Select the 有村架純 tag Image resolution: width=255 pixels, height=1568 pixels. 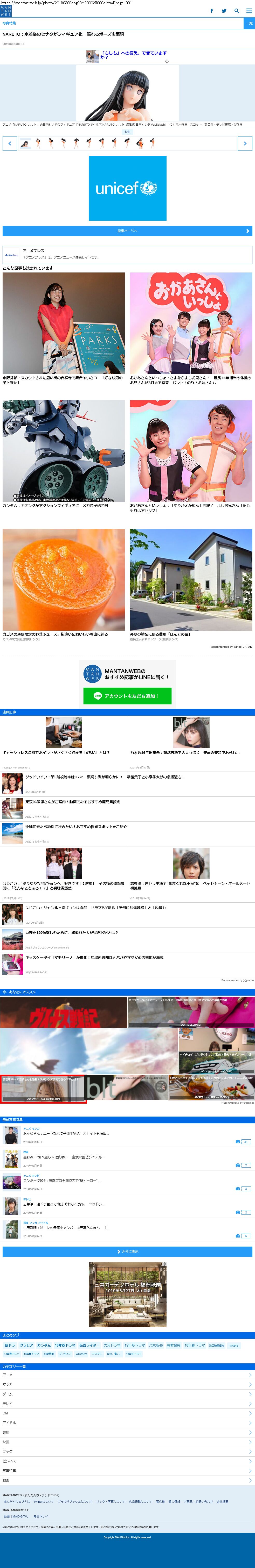coord(174,1345)
